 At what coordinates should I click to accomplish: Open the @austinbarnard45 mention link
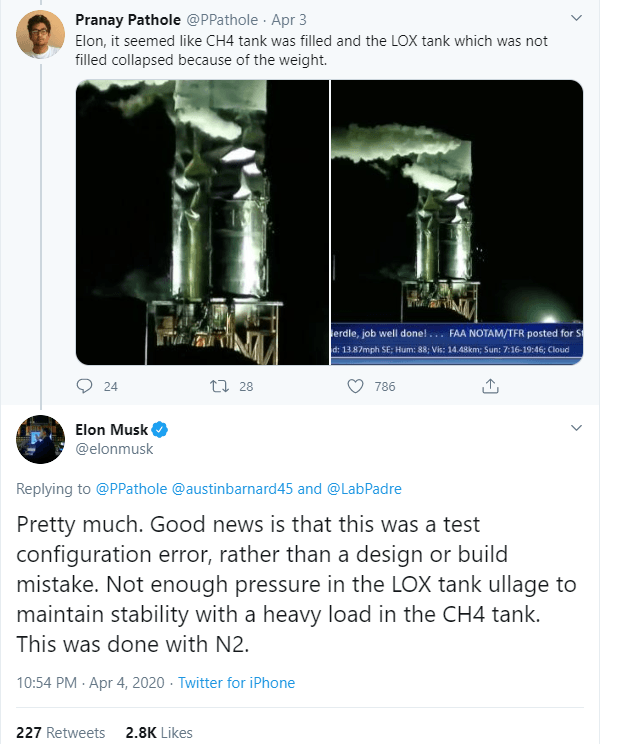point(233,489)
